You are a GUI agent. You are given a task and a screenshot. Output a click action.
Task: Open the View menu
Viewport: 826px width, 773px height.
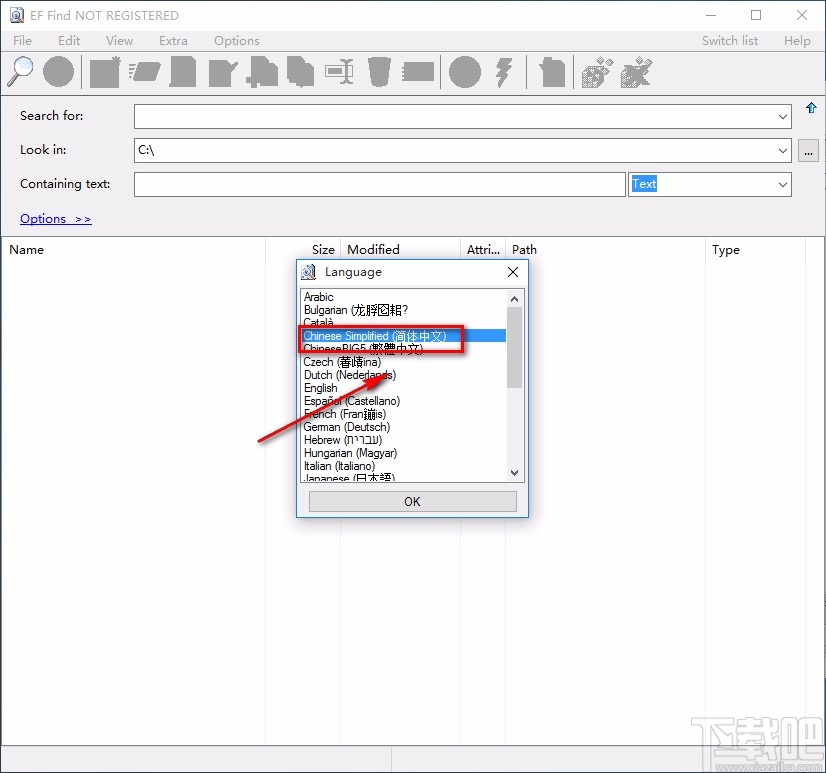point(119,41)
